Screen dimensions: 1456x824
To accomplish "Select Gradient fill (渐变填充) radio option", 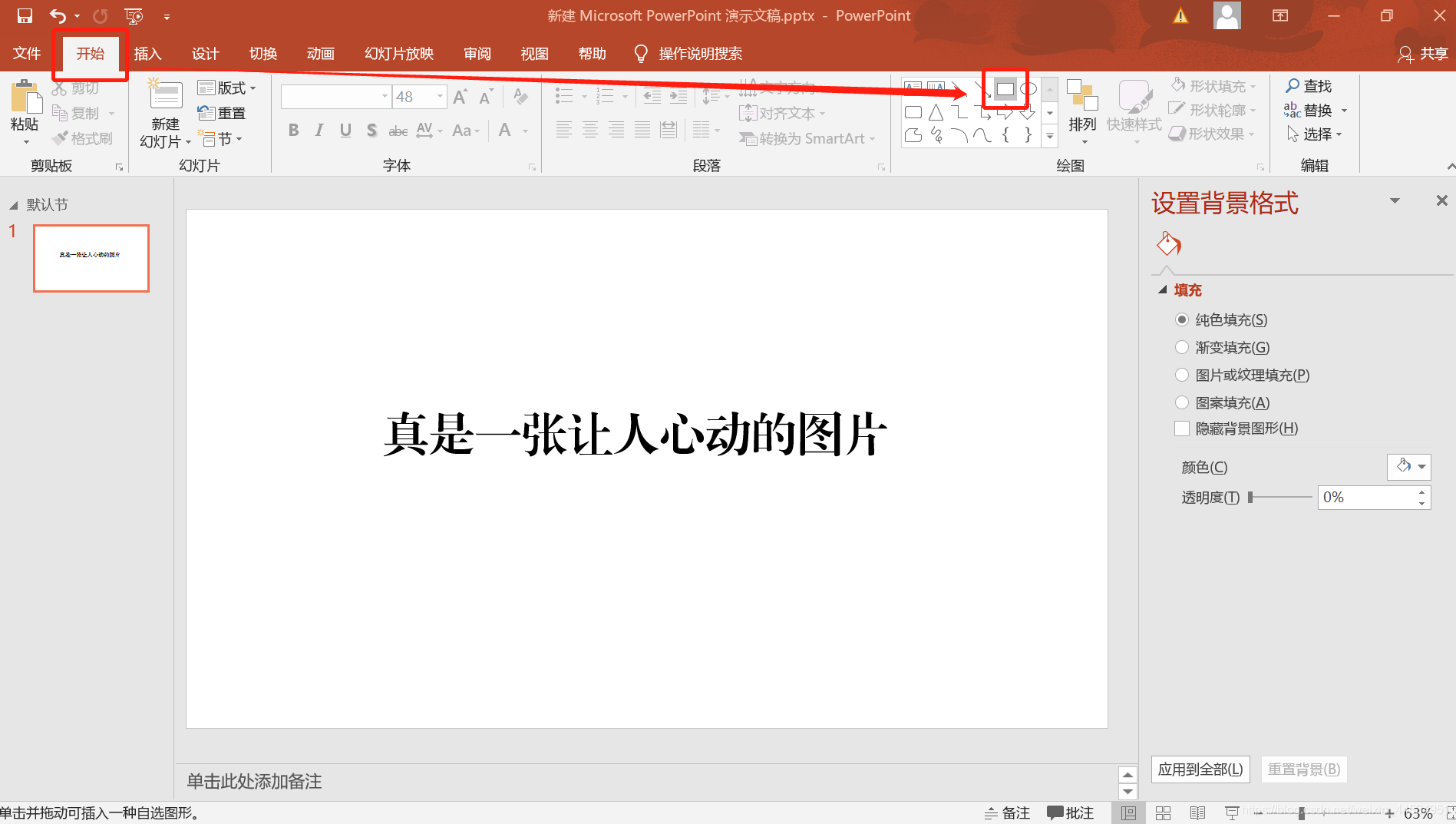I will click(1182, 347).
